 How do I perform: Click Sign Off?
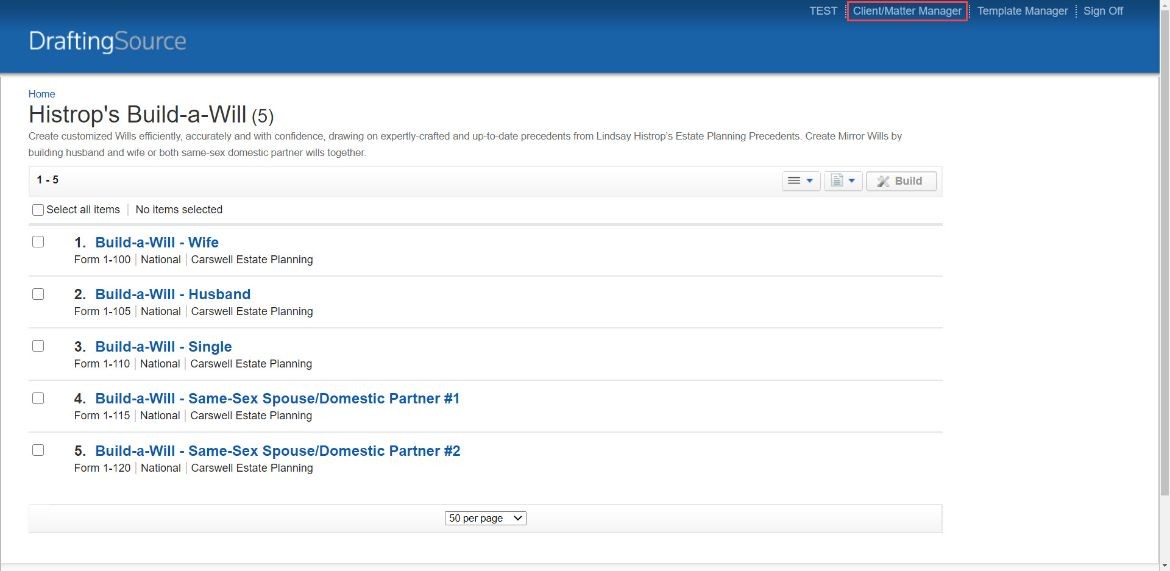pyautogui.click(x=1103, y=11)
